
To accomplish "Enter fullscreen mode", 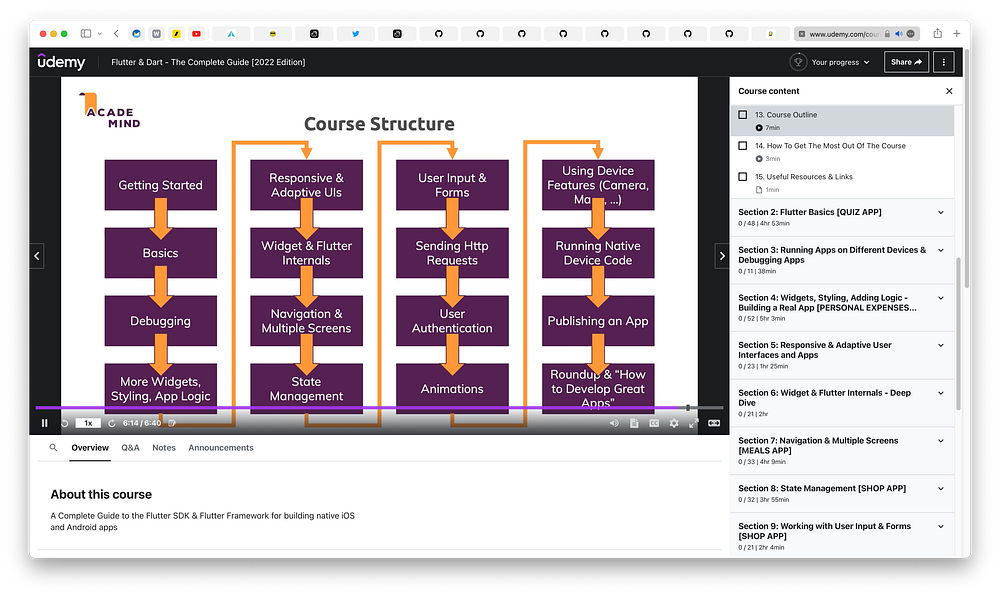I will point(693,423).
